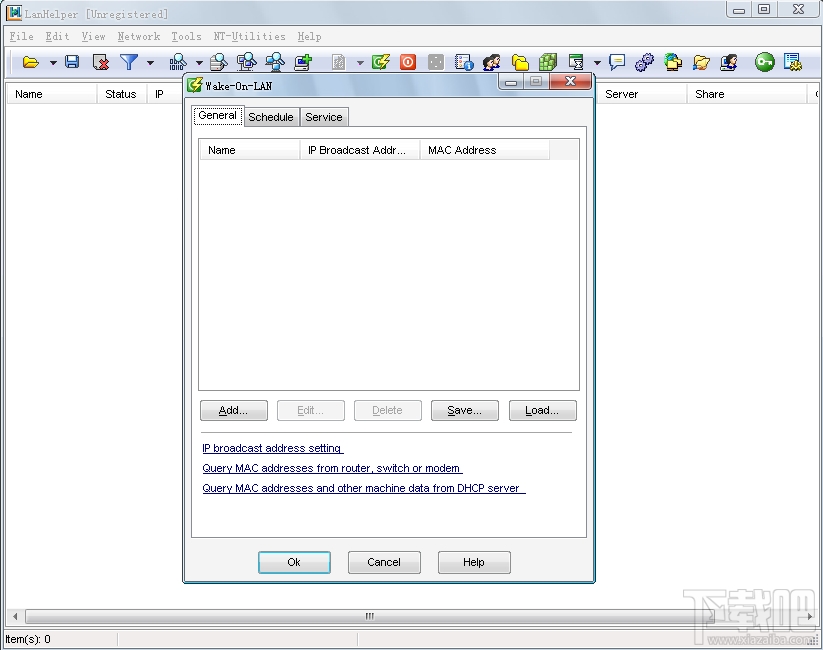Open the NT-Utilities menu
Viewport: 823px width, 650px height.
tap(250, 36)
